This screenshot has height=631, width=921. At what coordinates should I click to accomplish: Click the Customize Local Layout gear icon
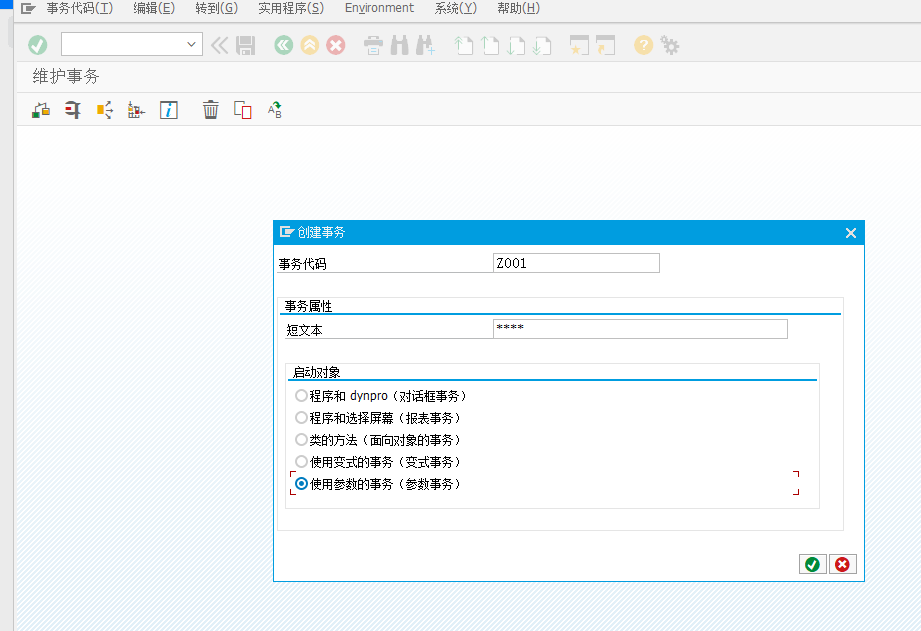(x=670, y=45)
